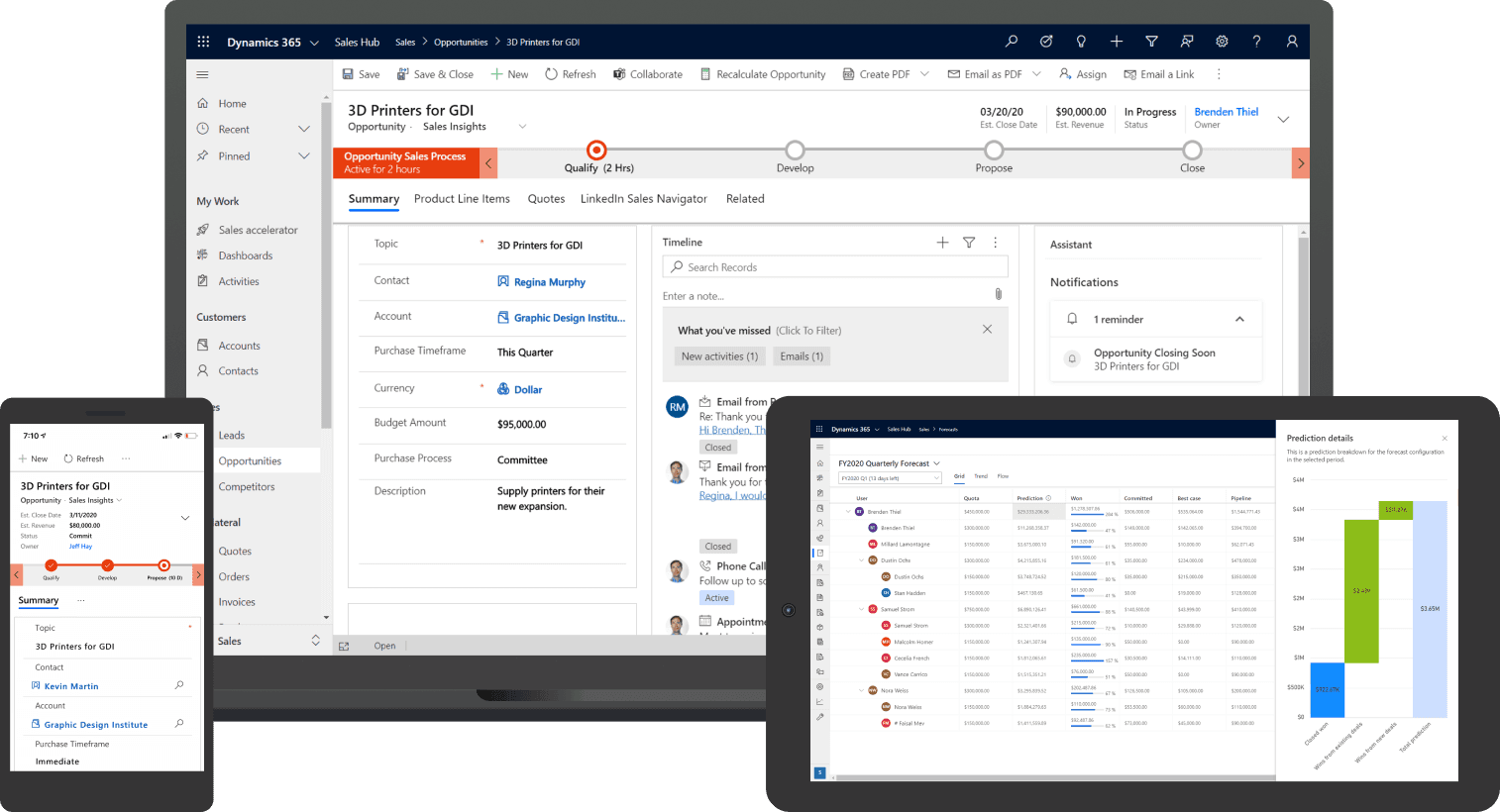Add a timeline record with plus icon

click(x=942, y=243)
